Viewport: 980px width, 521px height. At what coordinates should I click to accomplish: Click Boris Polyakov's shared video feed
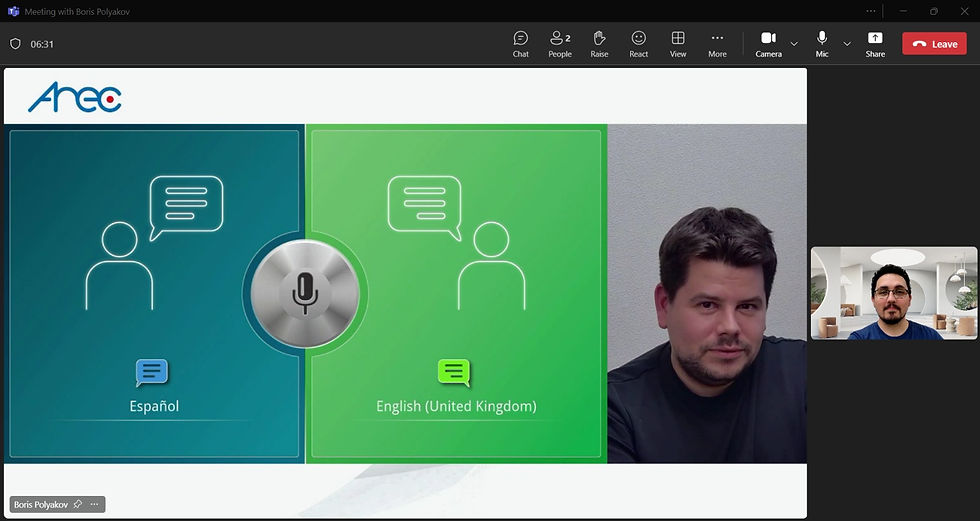coord(707,294)
